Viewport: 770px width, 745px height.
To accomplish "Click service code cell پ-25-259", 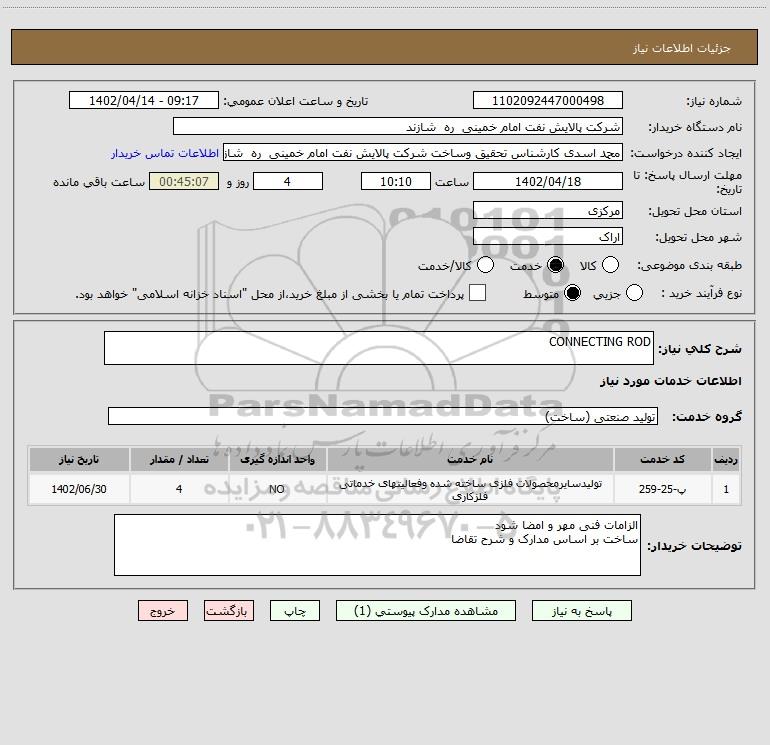I will pyautogui.click(x=662, y=489).
